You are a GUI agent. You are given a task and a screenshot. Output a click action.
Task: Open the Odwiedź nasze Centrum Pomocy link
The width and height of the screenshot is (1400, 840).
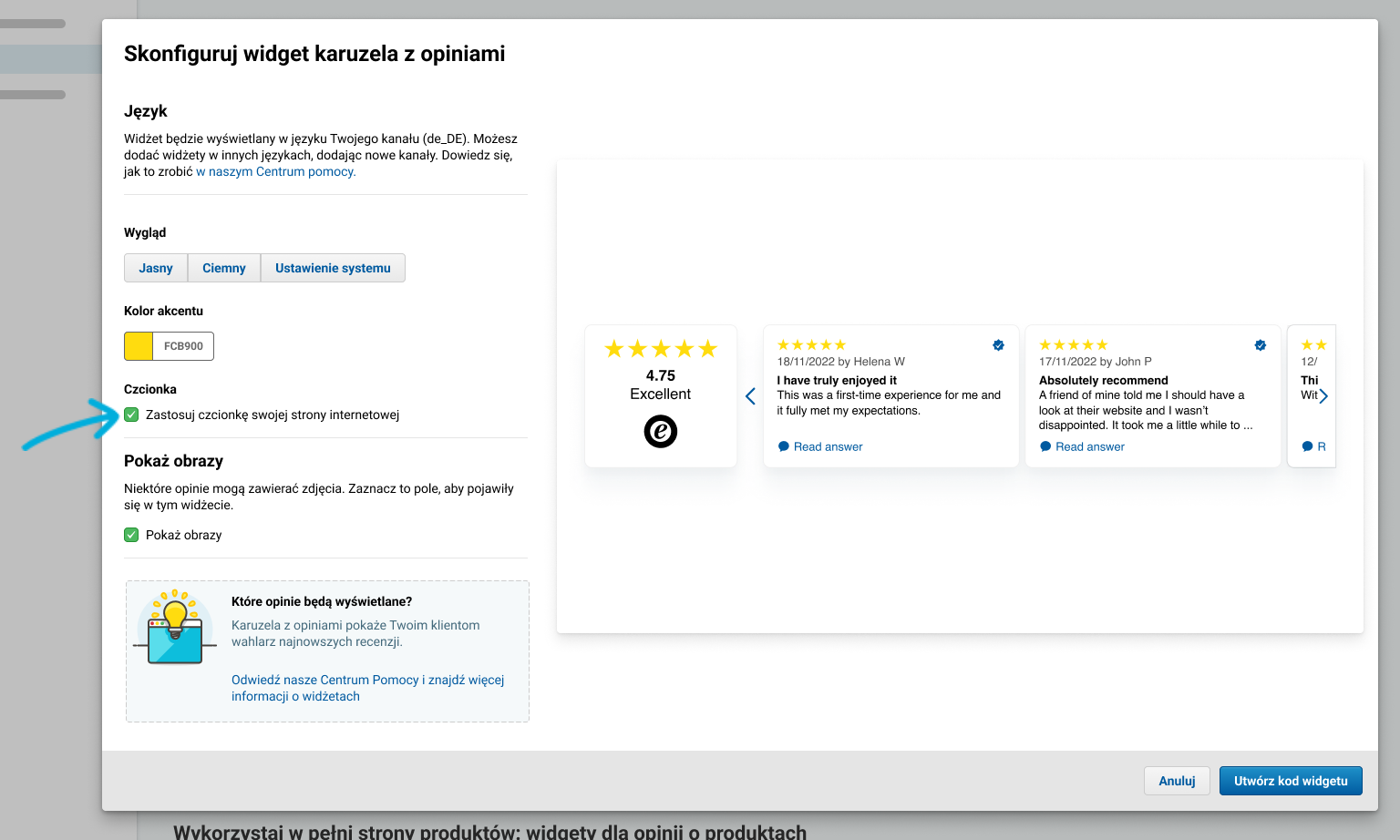click(367, 688)
